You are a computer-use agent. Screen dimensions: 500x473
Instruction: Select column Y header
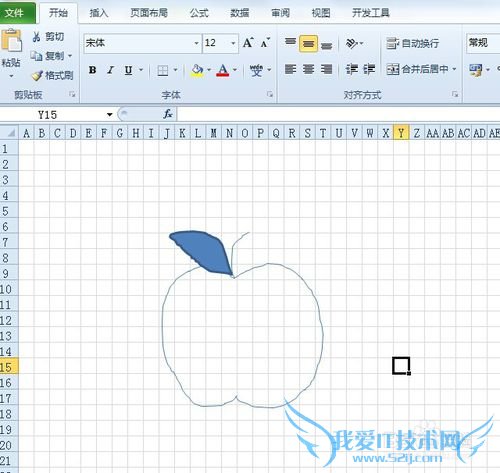click(x=401, y=133)
